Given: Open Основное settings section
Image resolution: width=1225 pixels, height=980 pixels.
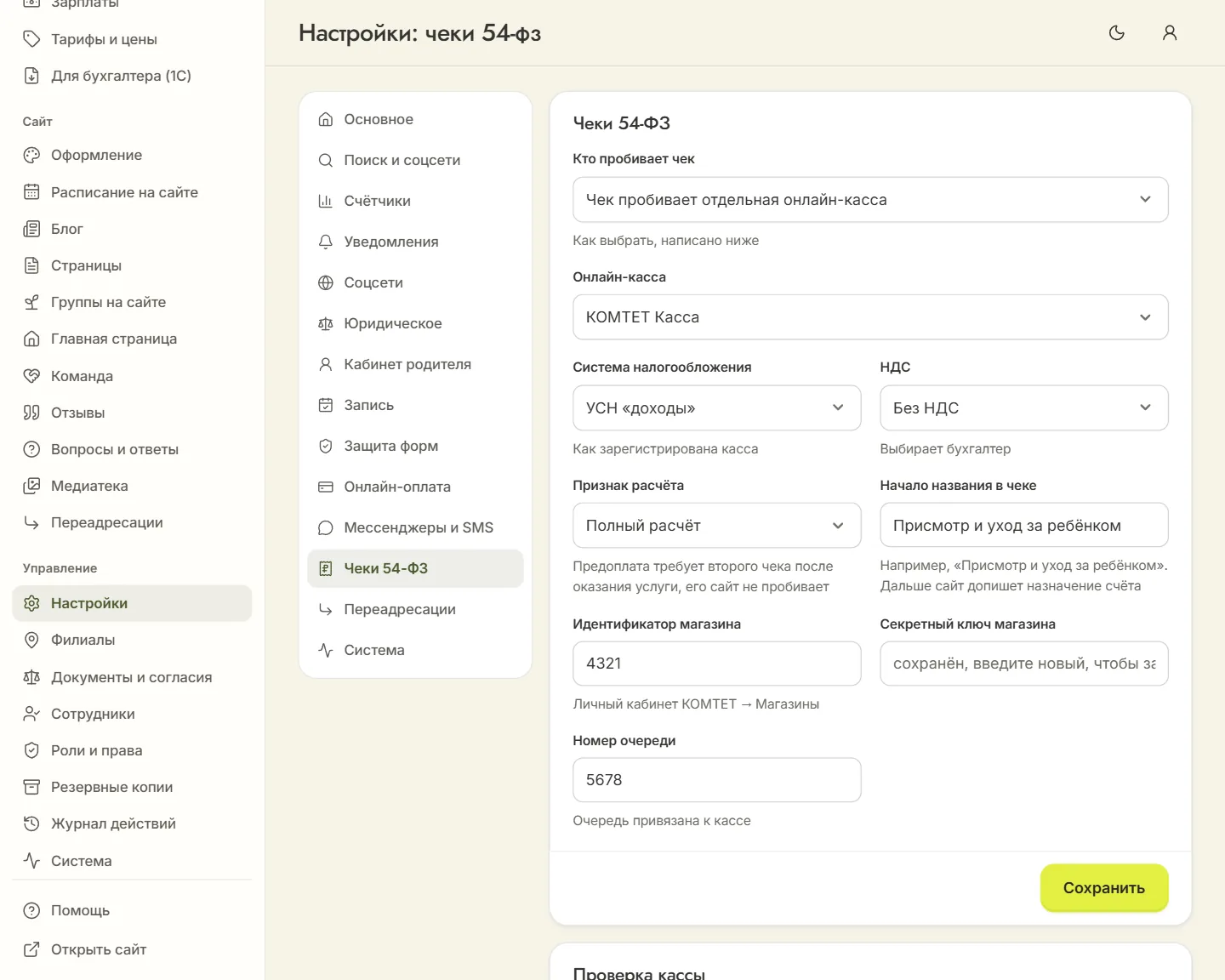Looking at the screenshot, I should click(415, 119).
